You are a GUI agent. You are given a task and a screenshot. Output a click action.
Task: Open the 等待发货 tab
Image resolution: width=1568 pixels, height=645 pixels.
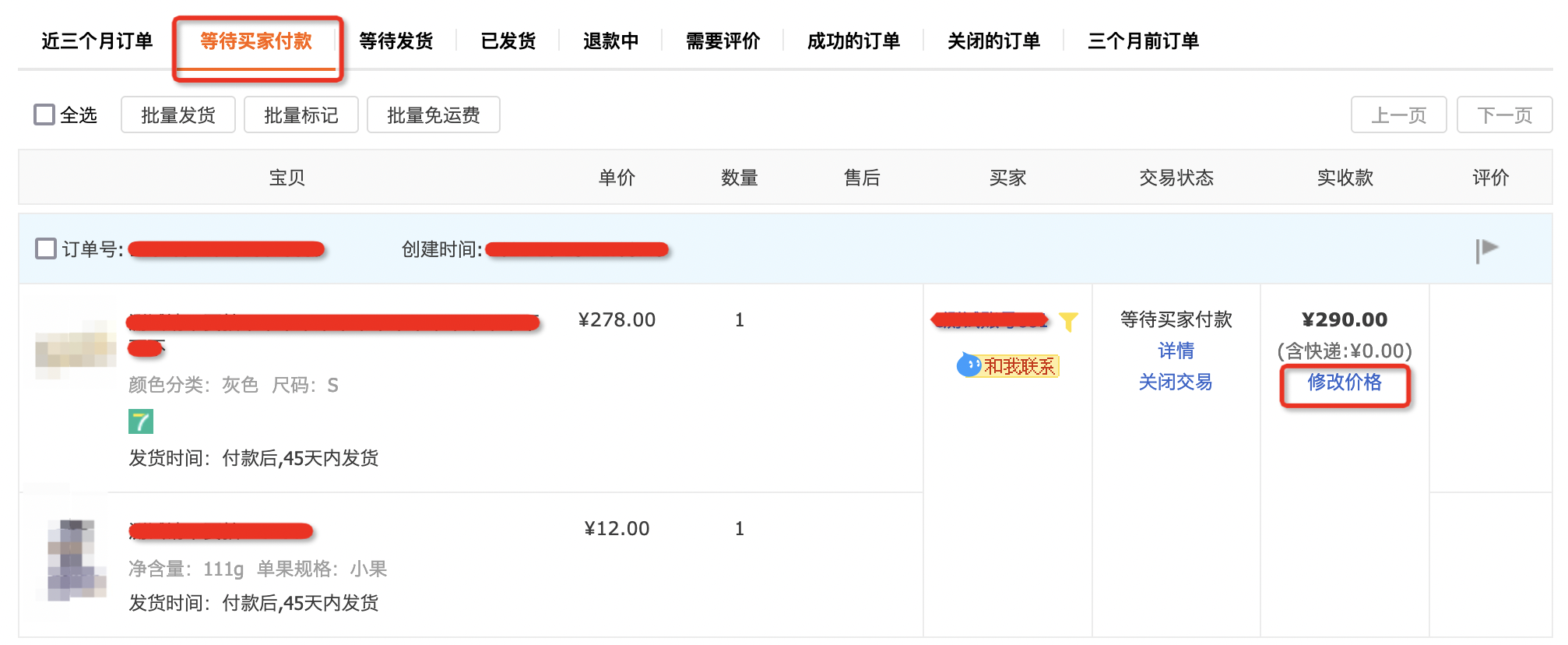pos(396,41)
